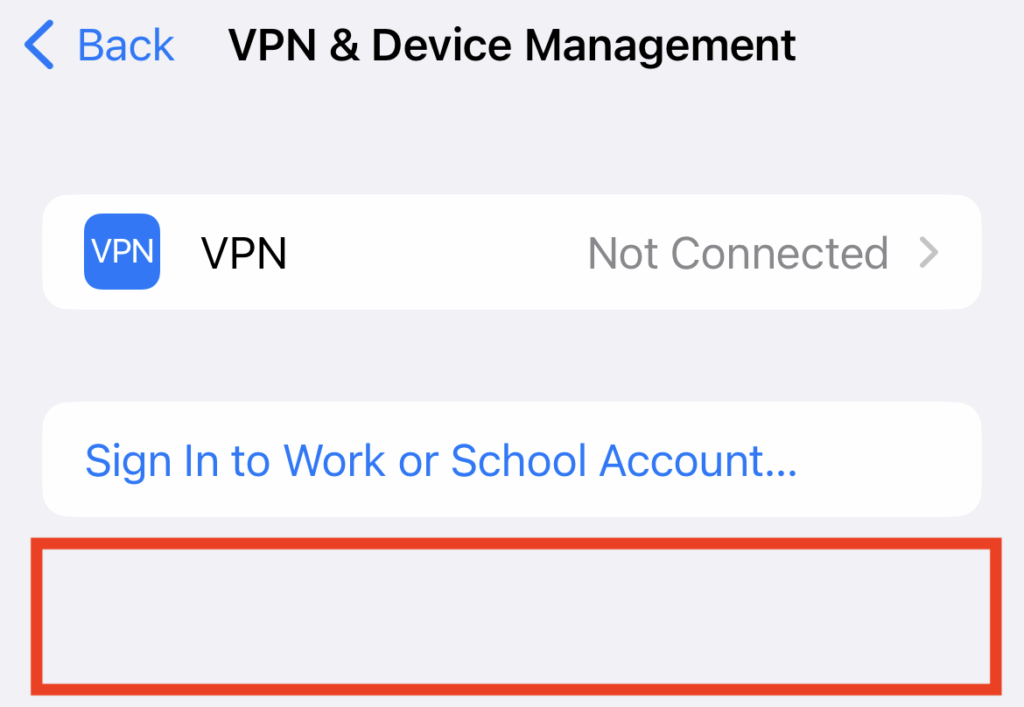Select the VPN label text
The height and width of the screenshot is (707, 1024).
coord(244,253)
